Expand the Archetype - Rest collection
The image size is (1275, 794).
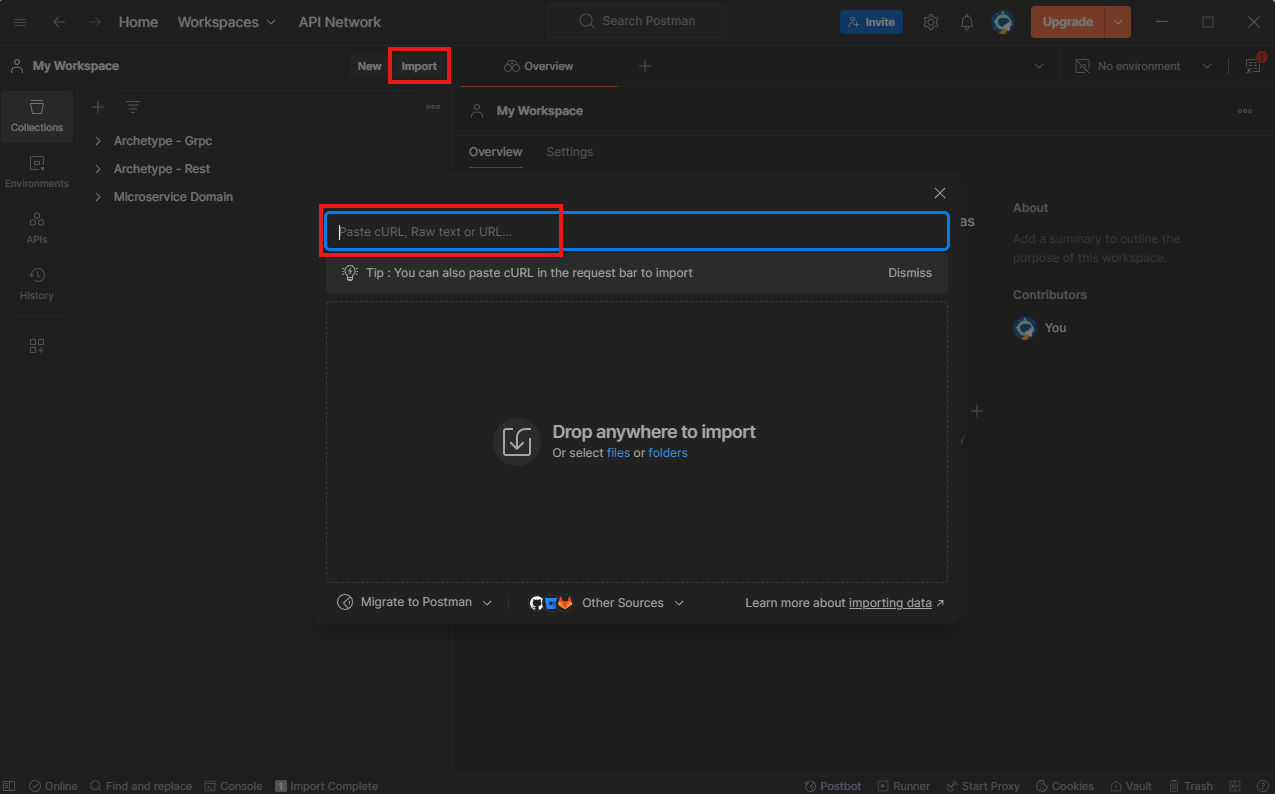coord(98,169)
